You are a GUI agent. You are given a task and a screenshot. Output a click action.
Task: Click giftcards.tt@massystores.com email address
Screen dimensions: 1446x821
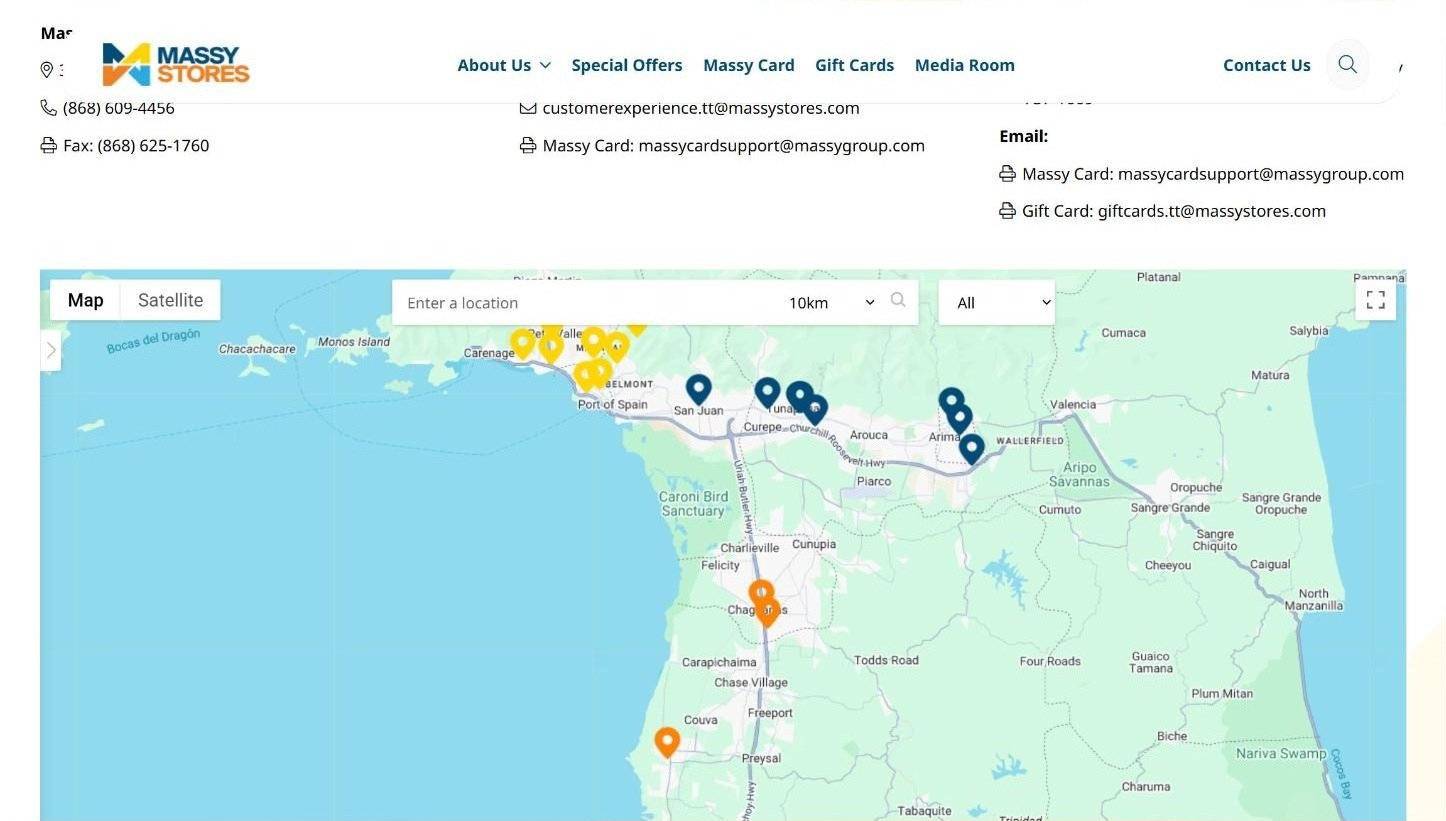[1212, 211]
